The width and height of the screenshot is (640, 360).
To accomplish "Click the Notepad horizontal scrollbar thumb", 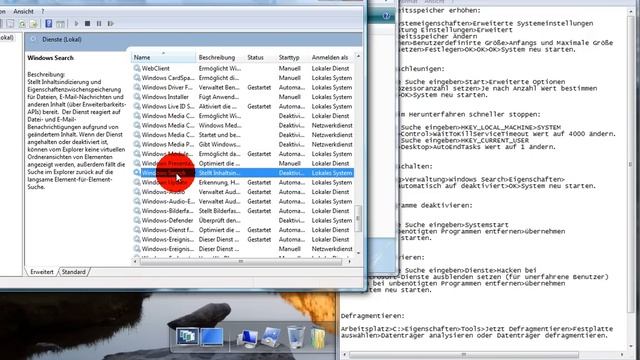I will click(463, 355).
